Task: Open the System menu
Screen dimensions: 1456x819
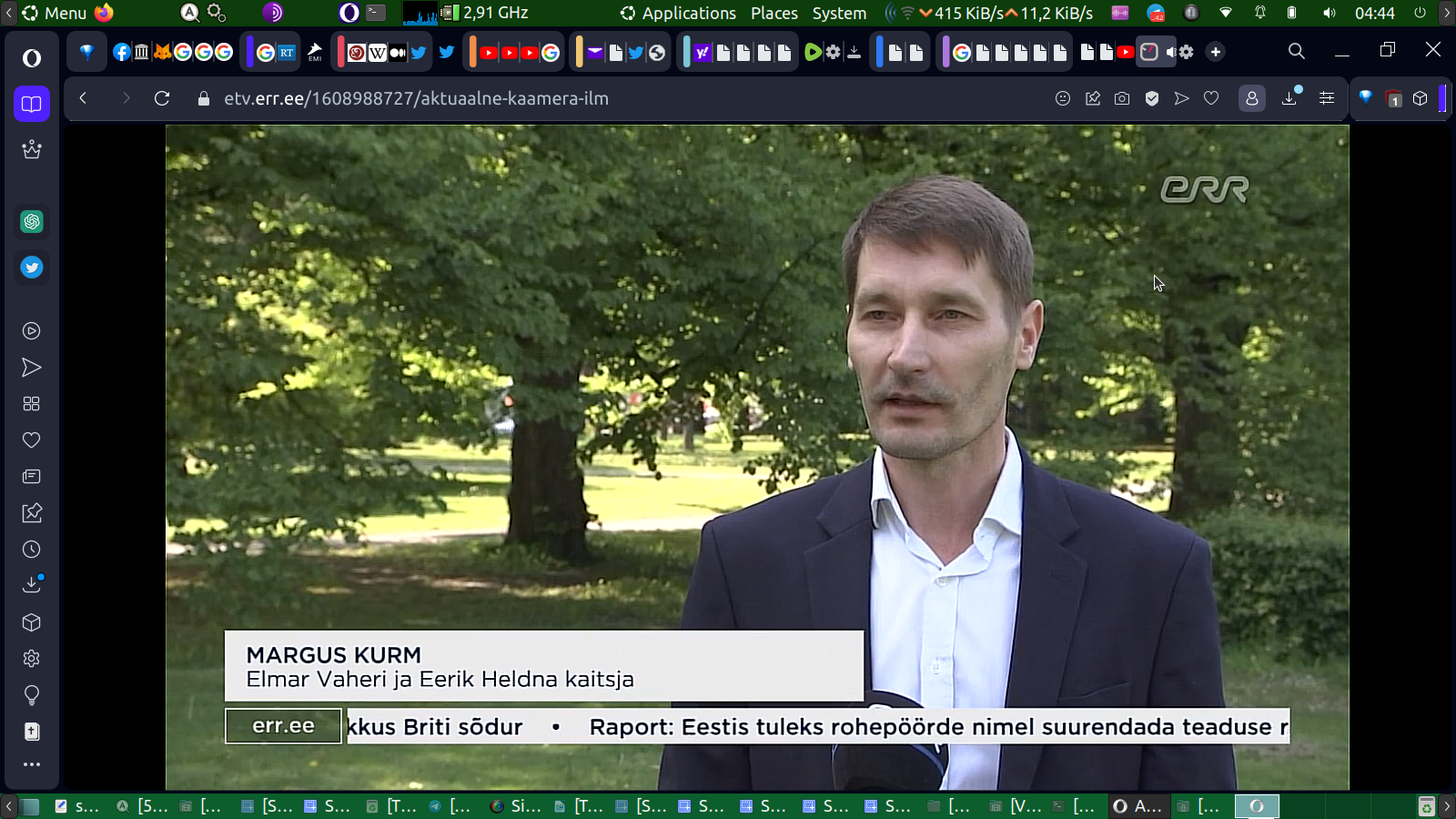Action: 839,13
